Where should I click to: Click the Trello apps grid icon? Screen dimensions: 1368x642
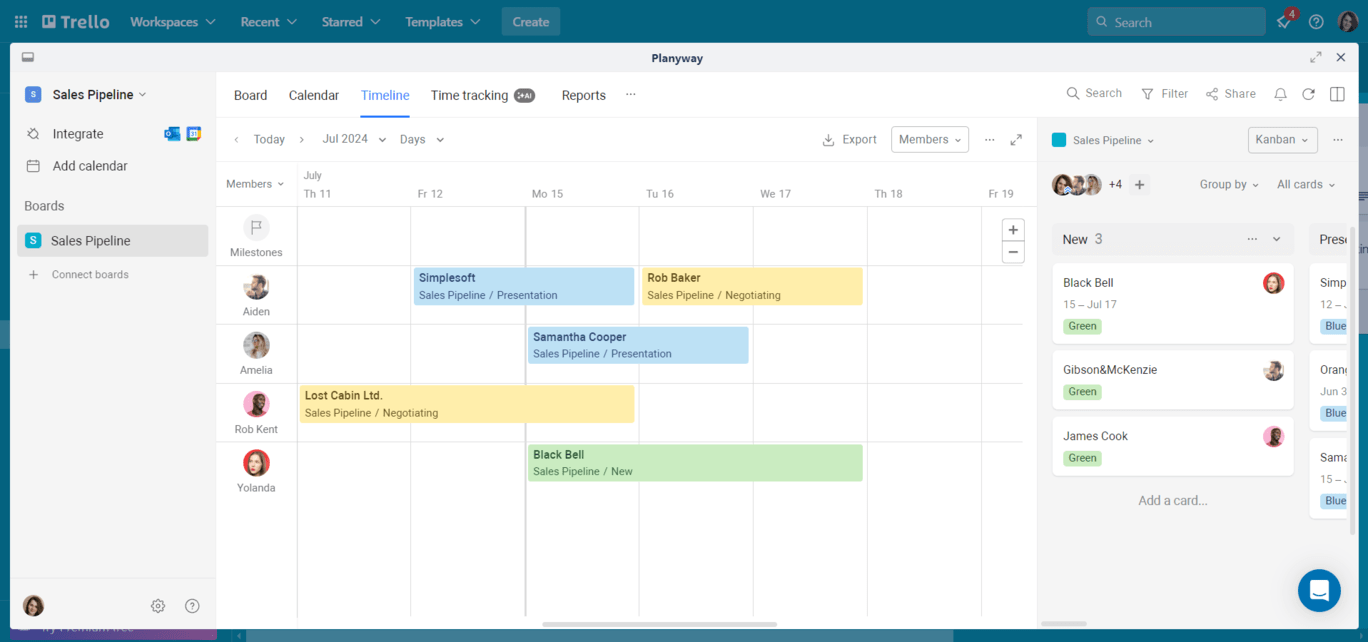pos(21,22)
